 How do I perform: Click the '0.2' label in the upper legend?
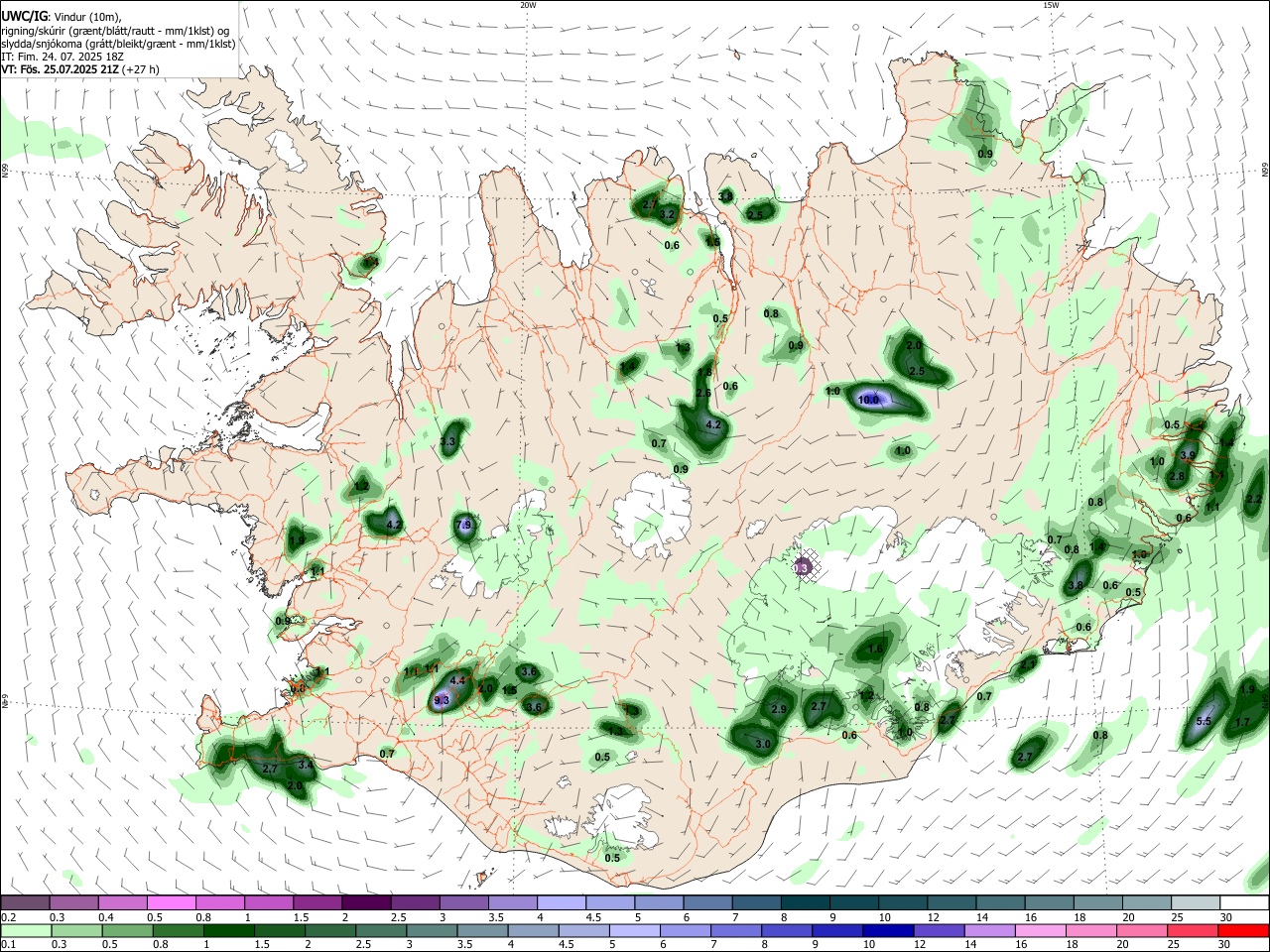[8, 917]
